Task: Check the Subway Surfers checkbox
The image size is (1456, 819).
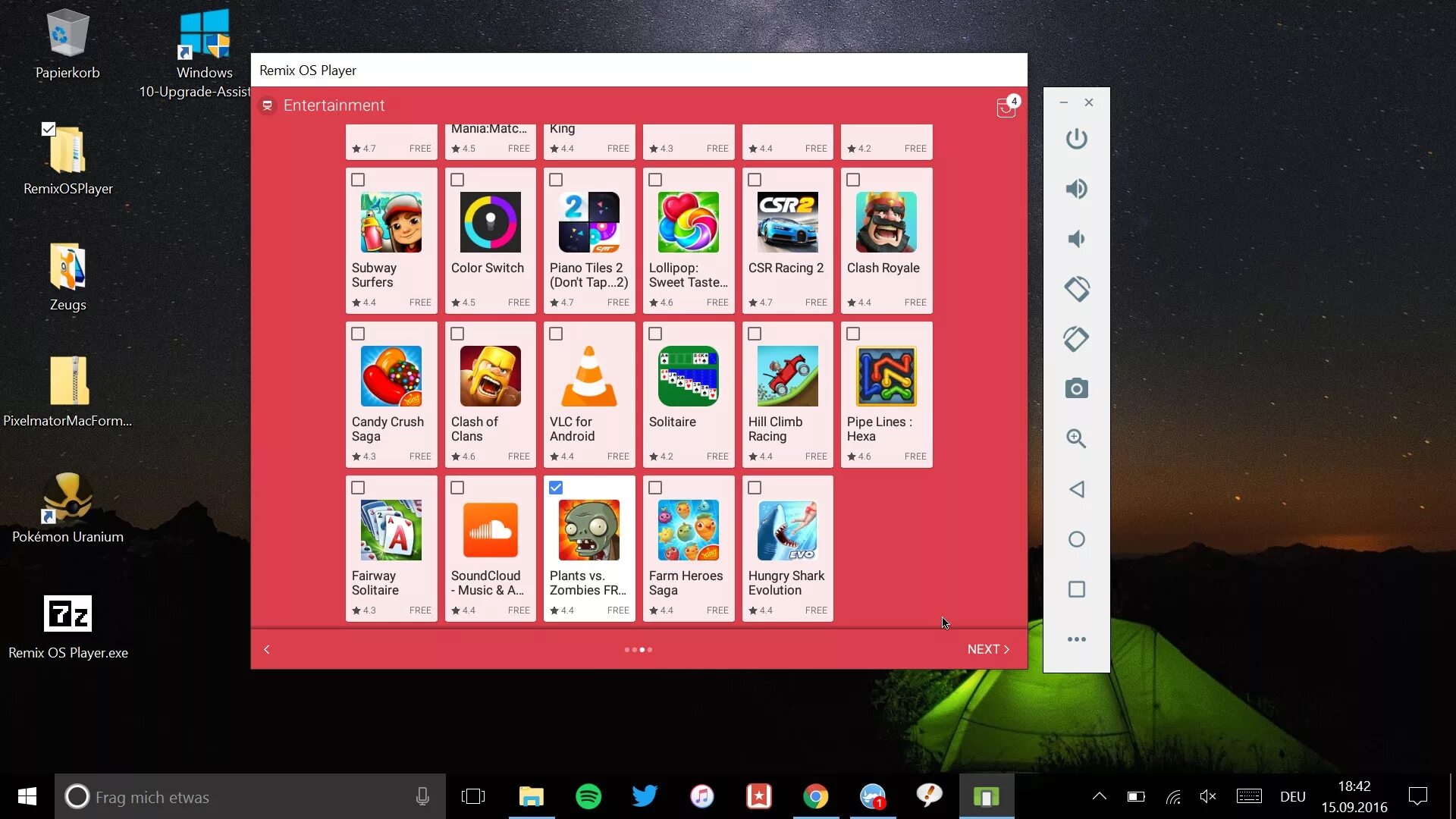Action: (x=358, y=180)
